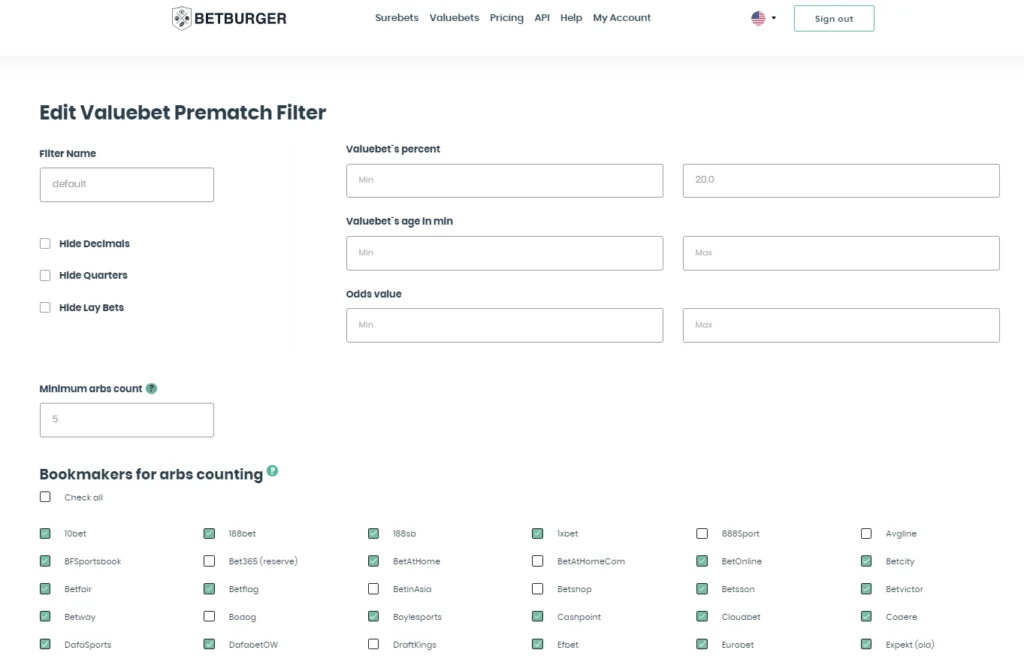Click Valuebet's percent max field showing 20.0

tap(841, 180)
